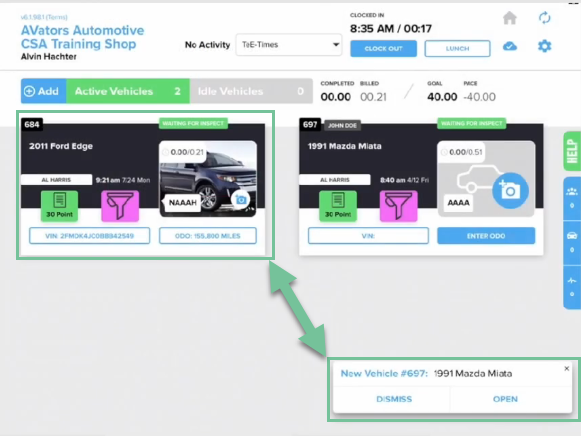The image size is (581, 436).
Task: Open the car icon in the side panel
Action: [572, 242]
